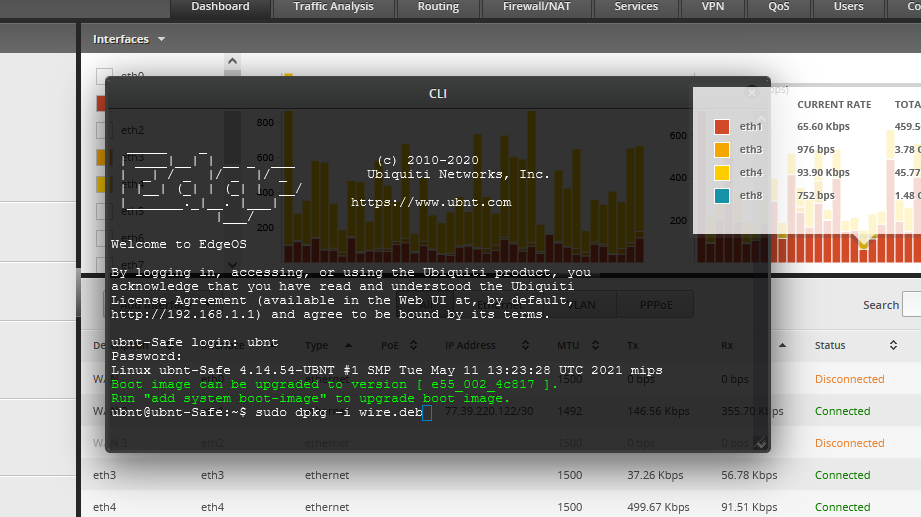Toggle the eth3 orange checkbox in interface list

tap(103, 157)
